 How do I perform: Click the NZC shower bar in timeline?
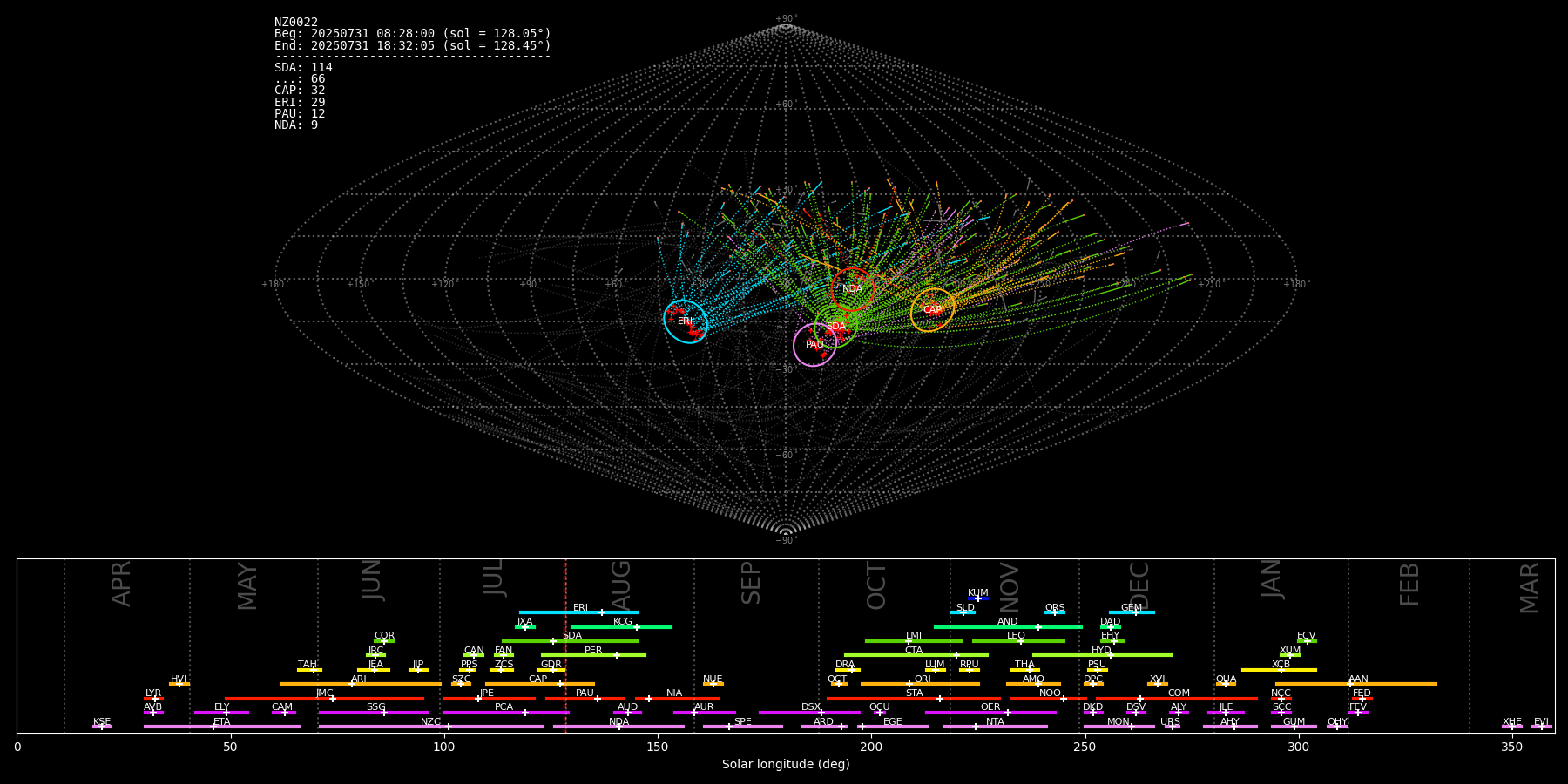[x=431, y=727]
